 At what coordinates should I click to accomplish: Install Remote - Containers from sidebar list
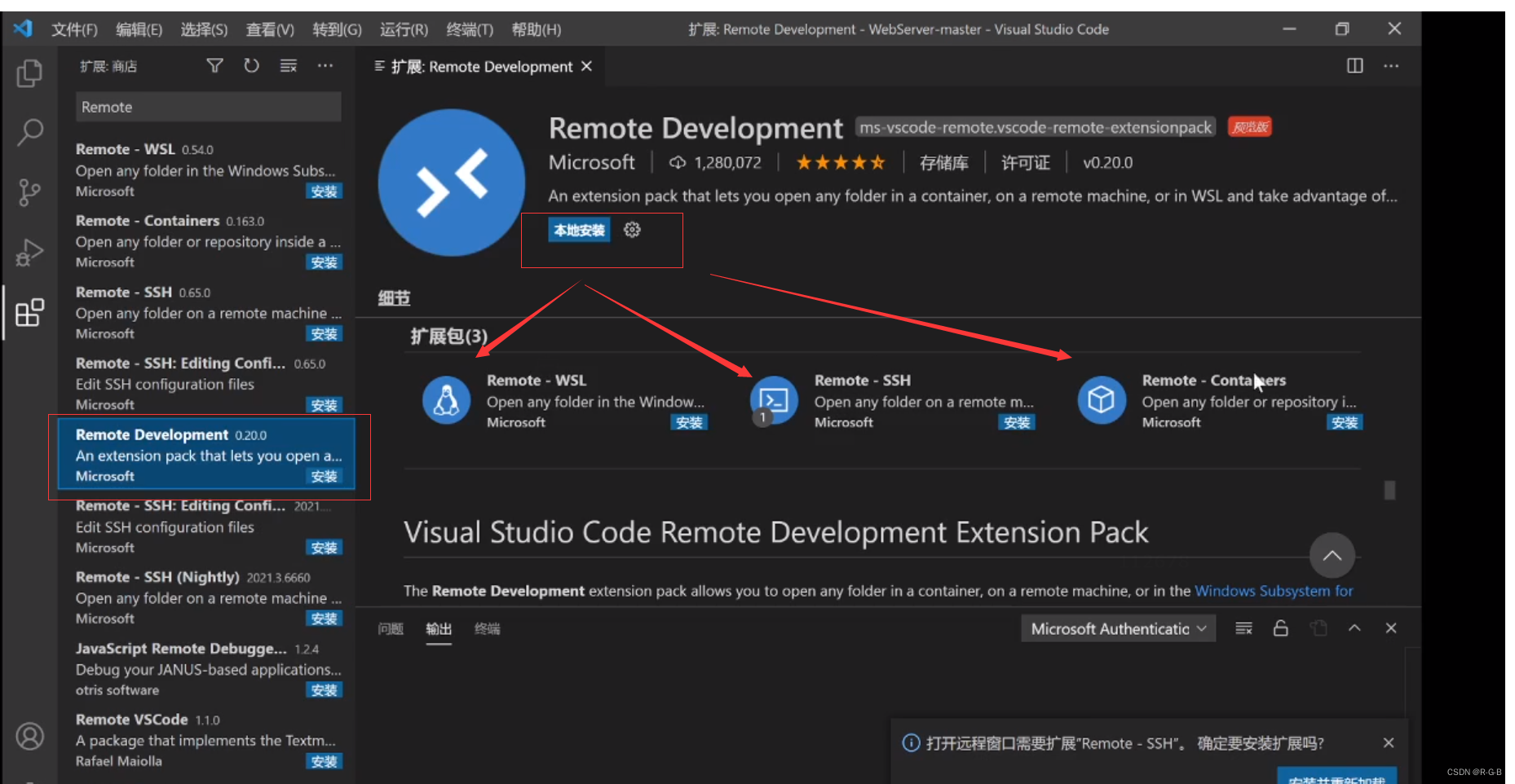point(325,262)
